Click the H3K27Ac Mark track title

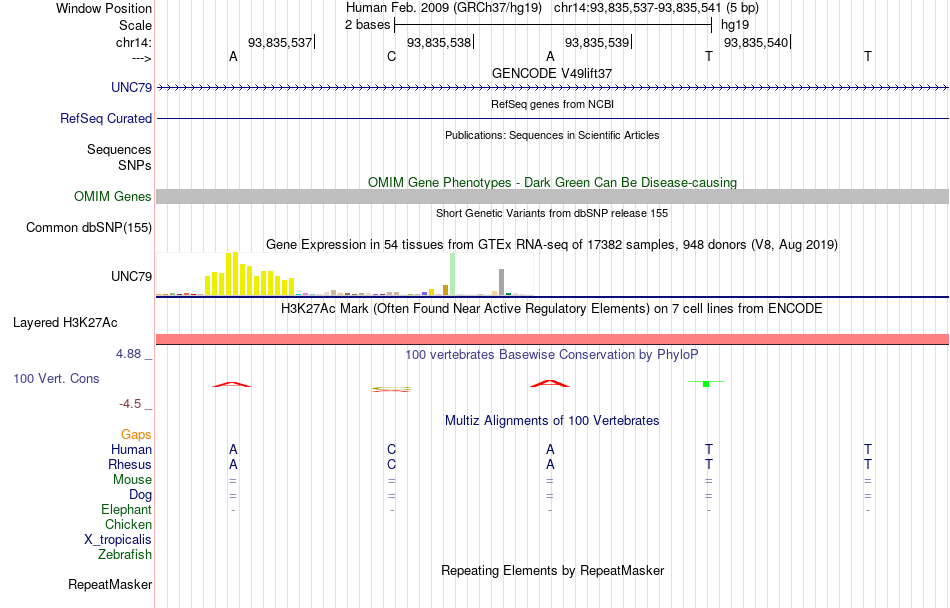551,309
